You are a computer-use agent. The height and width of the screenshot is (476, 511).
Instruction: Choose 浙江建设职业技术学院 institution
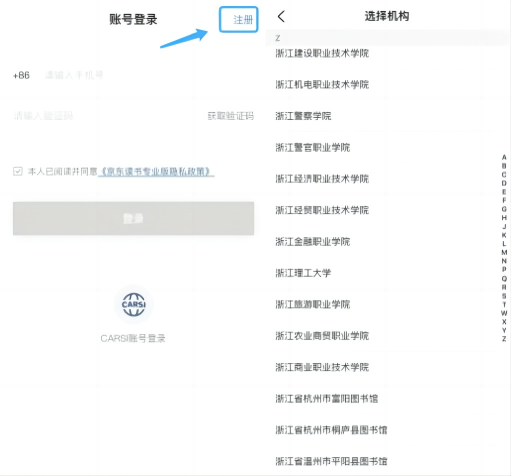pyautogui.click(x=322, y=53)
